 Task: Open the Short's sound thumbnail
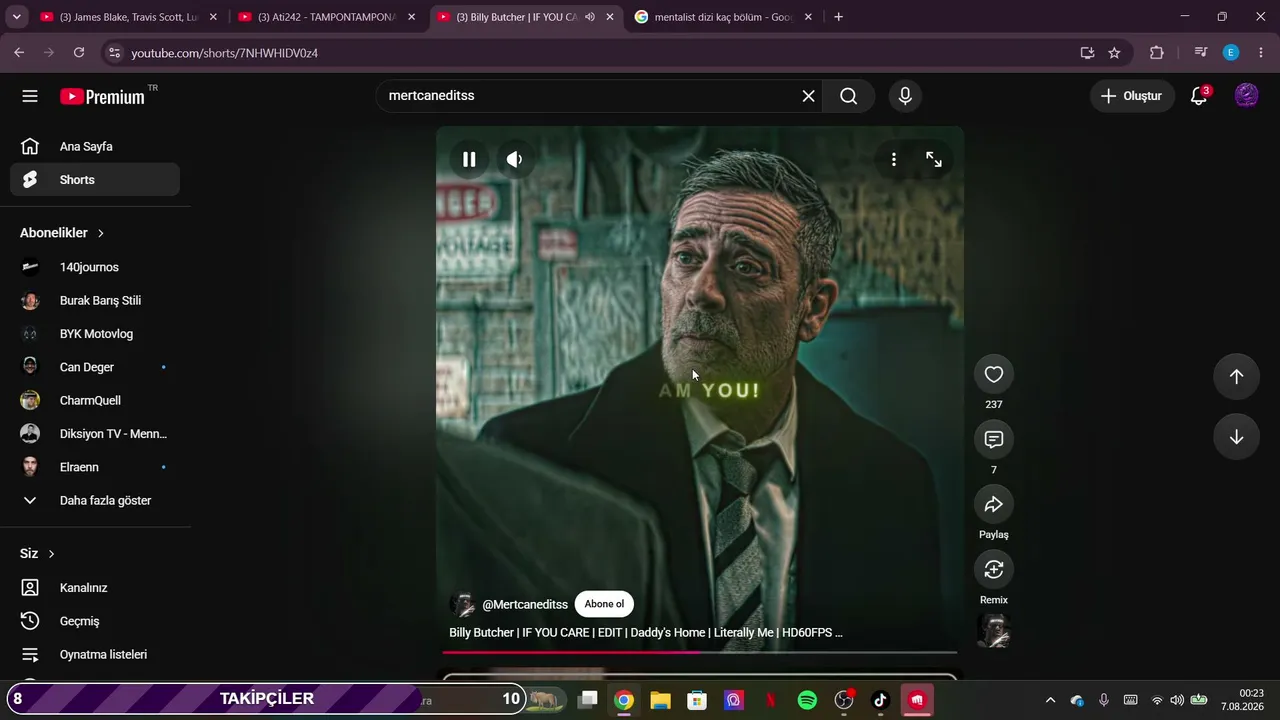994,631
